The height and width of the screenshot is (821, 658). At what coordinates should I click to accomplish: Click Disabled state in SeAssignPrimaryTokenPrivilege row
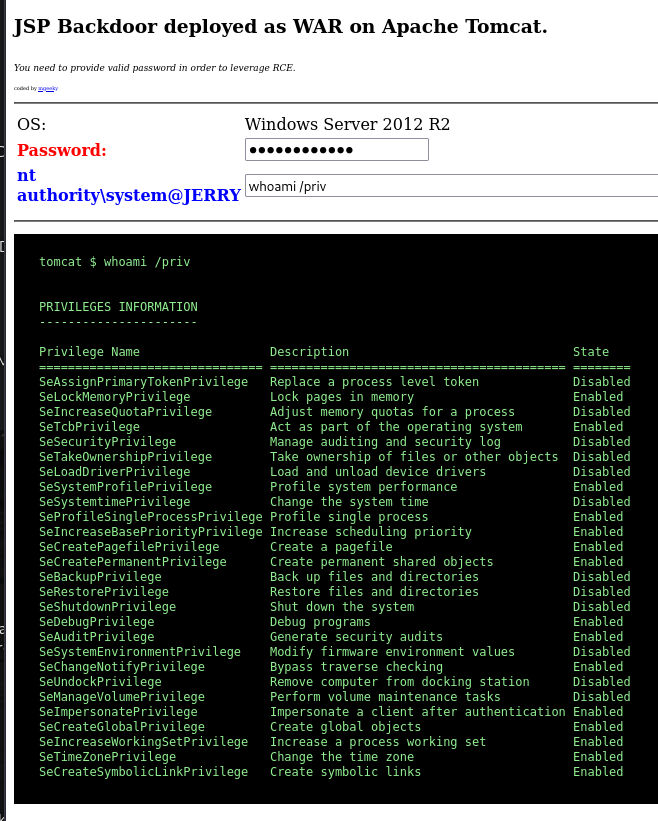click(x=602, y=382)
